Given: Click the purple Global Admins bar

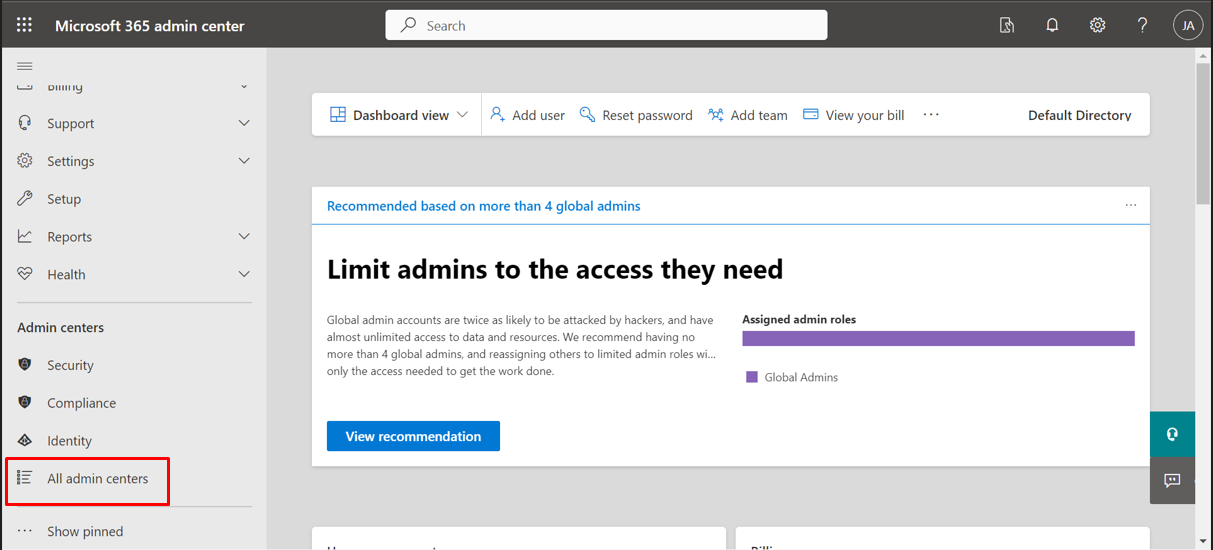Looking at the screenshot, I should [x=938, y=338].
